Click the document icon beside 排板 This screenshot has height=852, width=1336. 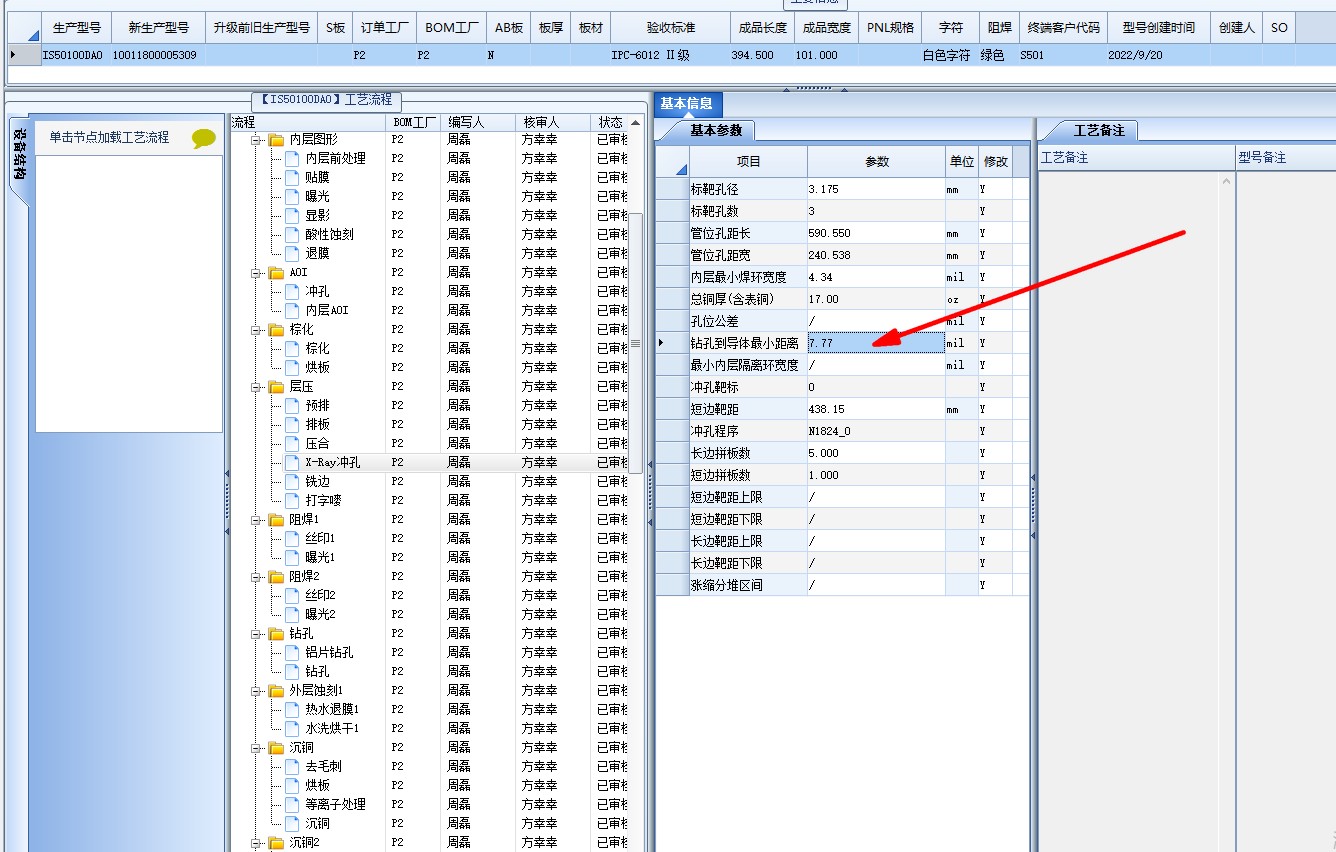click(292, 424)
